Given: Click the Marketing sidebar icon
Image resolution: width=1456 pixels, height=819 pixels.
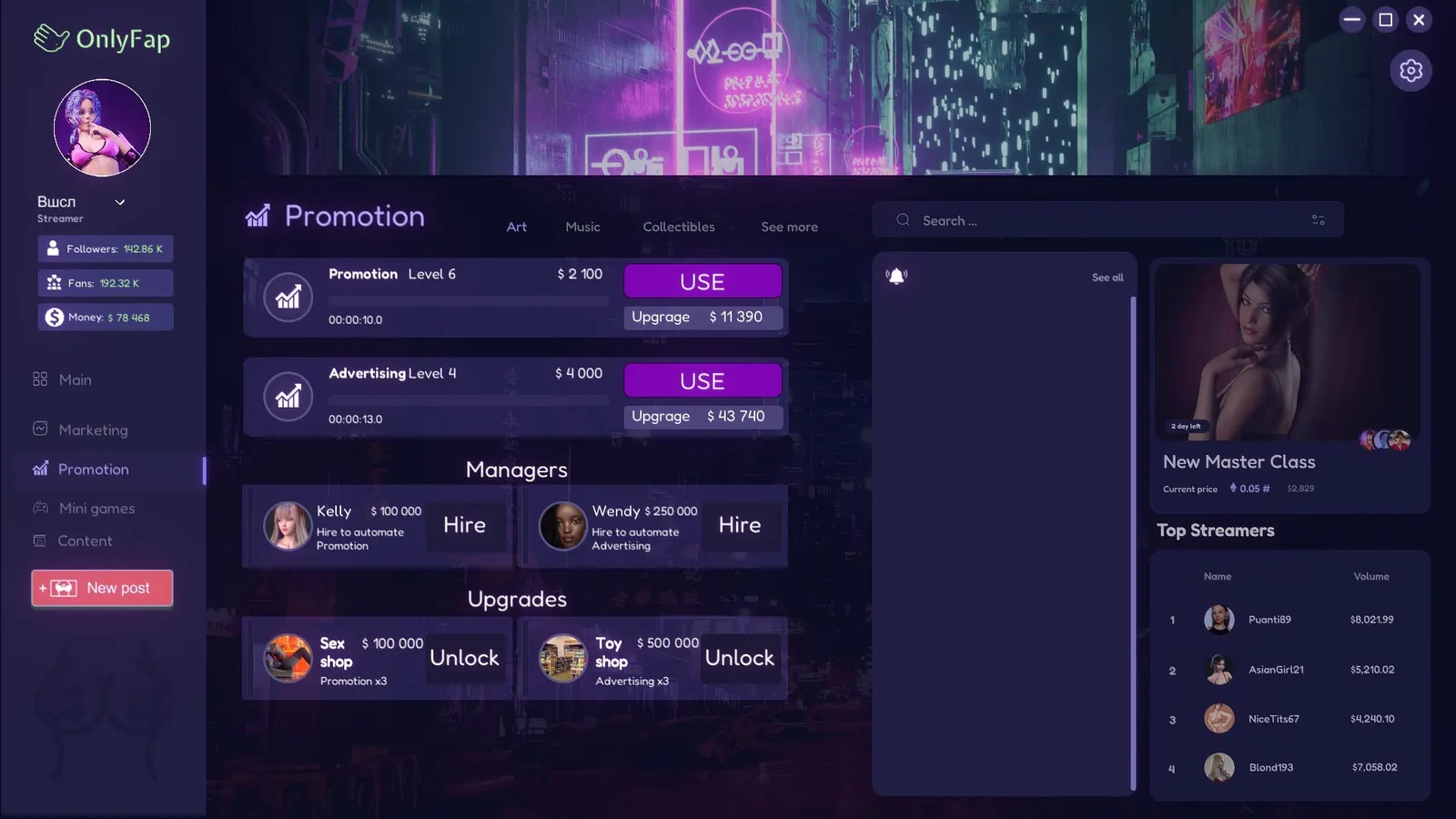Looking at the screenshot, I should point(40,429).
